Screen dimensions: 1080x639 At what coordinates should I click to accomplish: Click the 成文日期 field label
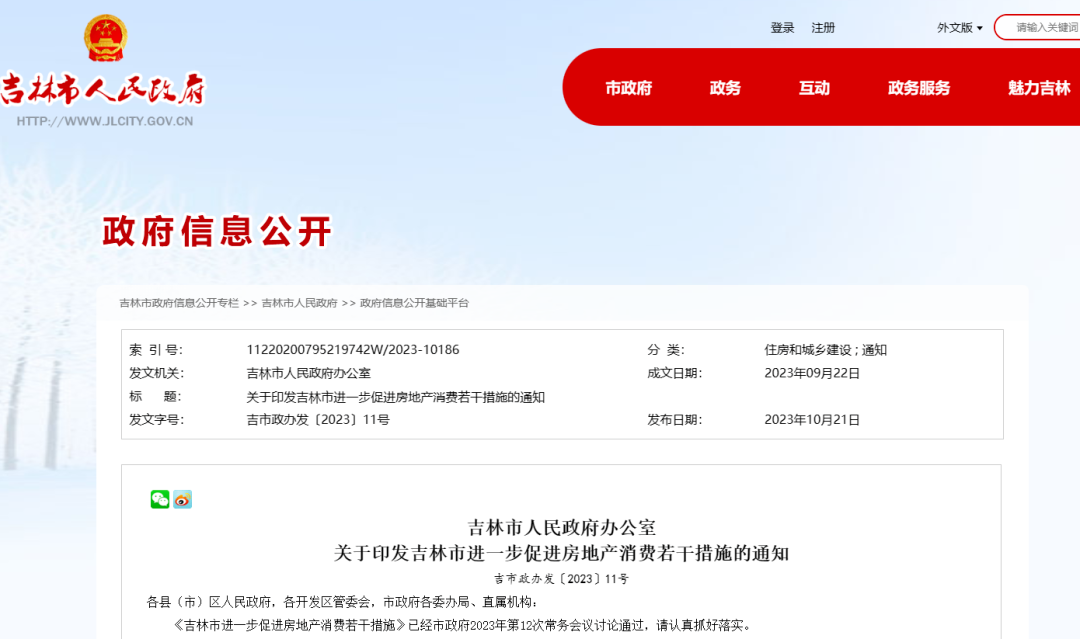(674, 373)
